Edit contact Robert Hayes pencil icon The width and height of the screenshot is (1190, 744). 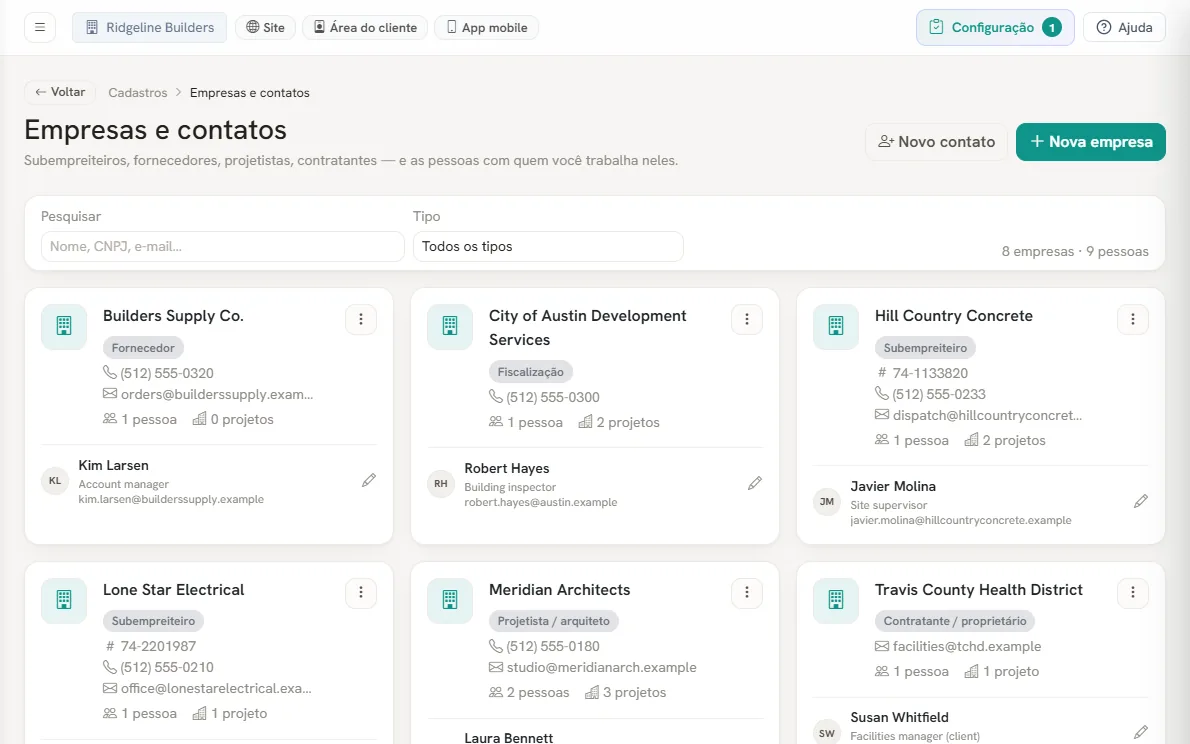[754, 484]
